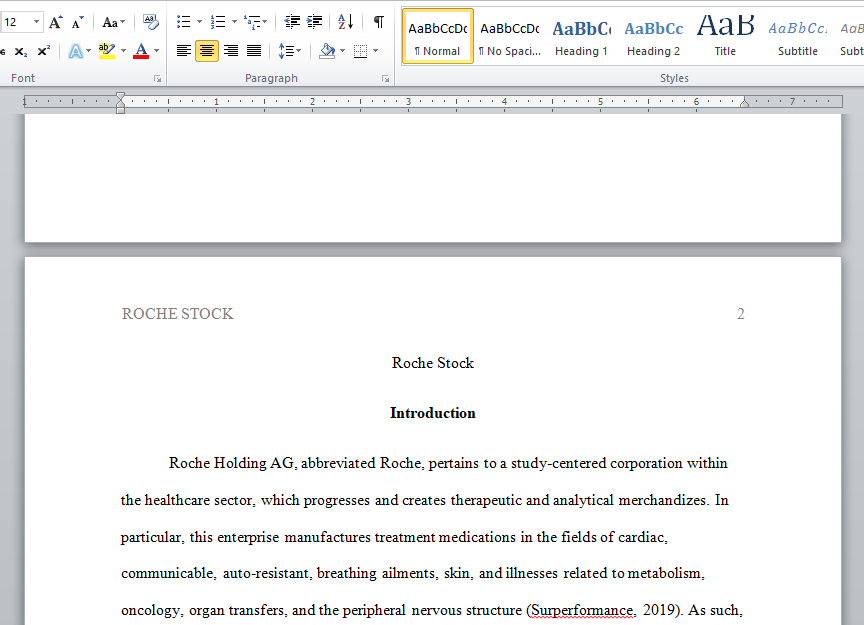This screenshot has width=864, height=625.
Task: Open the Font dialog launcher
Action: [x=158, y=79]
